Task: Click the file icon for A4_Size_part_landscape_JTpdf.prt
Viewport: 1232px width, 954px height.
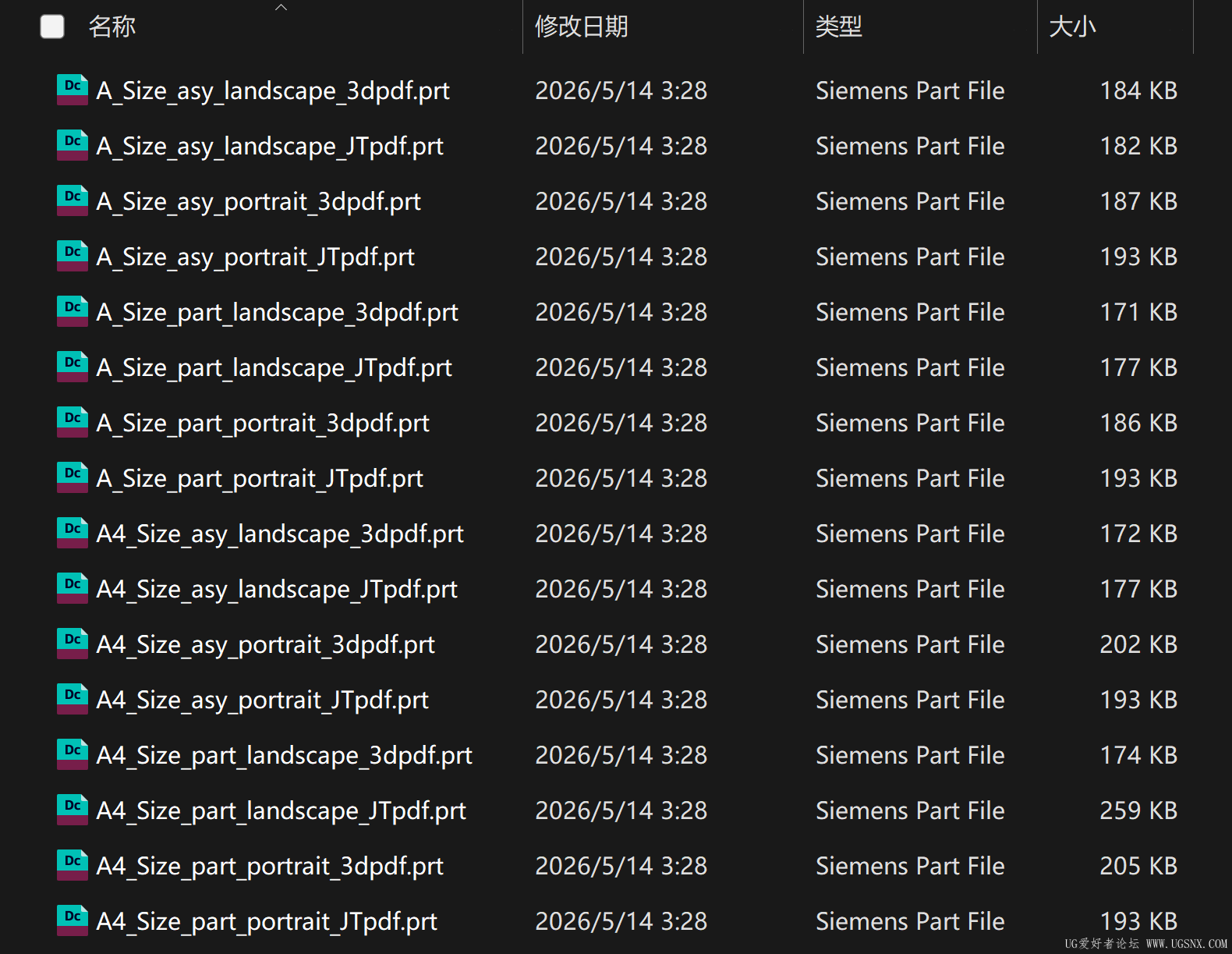Action: (x=73, y=810)
